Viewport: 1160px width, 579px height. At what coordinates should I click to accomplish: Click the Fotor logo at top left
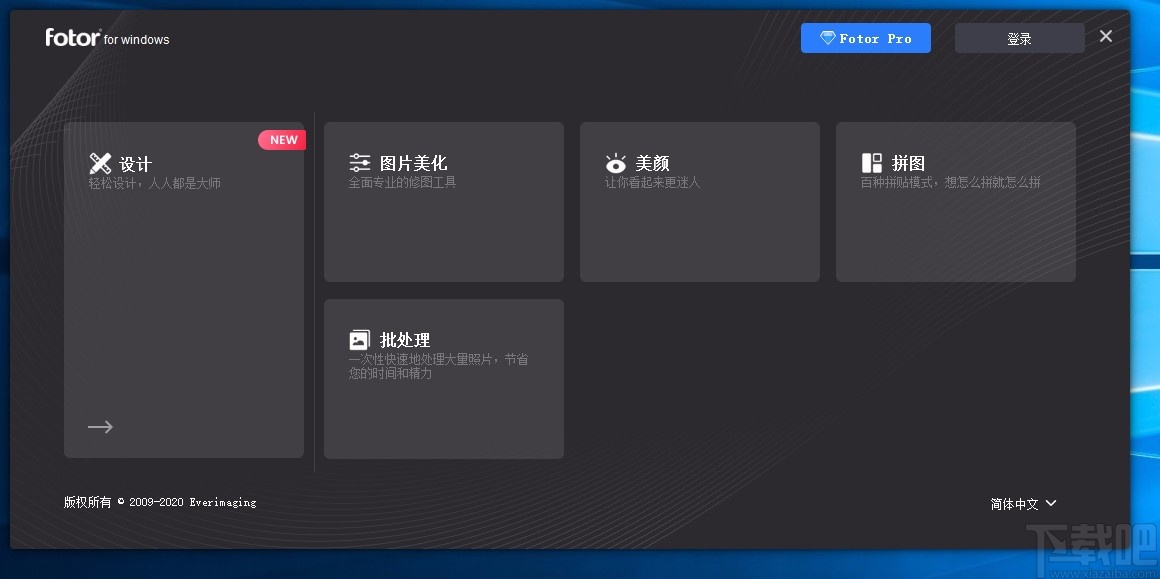tap(72, 37)
